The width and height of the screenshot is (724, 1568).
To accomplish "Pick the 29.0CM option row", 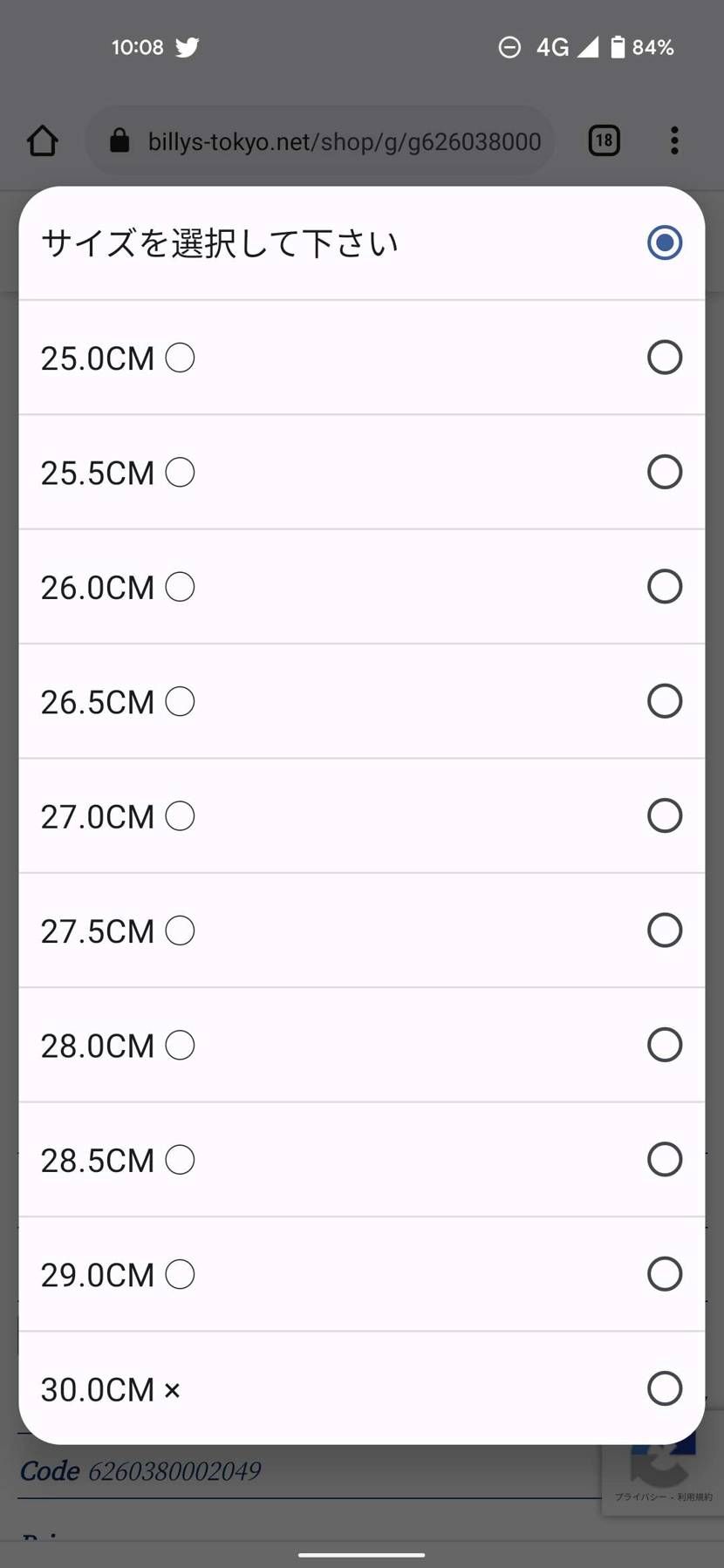I will pos(362,1274).
